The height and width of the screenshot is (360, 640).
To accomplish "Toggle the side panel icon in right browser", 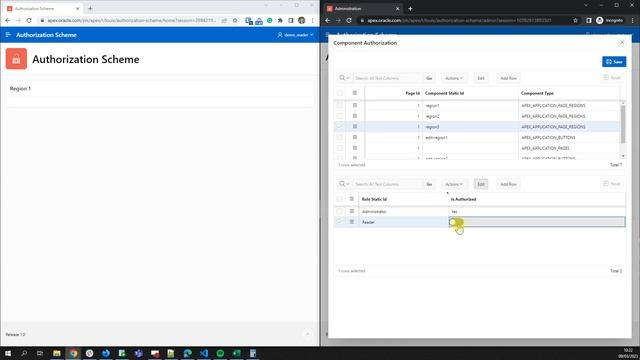I will click(x=589, y=20).
